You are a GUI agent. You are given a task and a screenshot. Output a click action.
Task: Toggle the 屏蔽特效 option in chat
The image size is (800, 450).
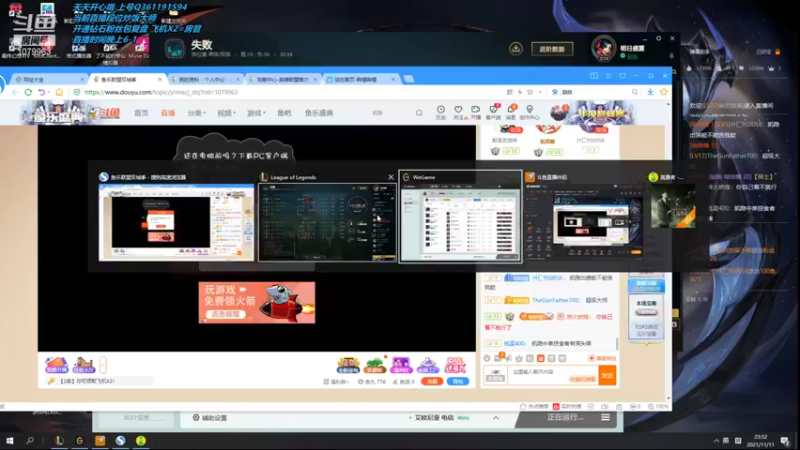602,358
